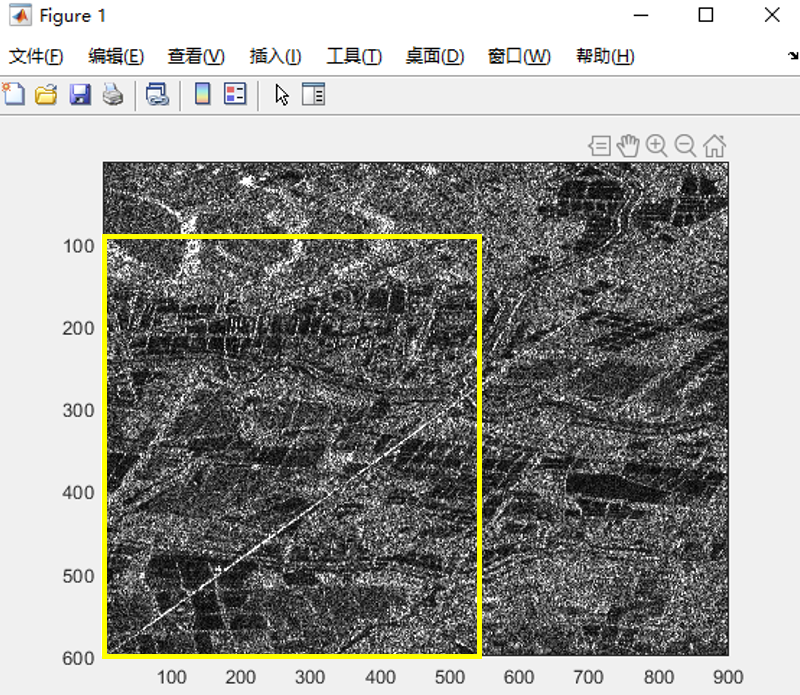800x695 pixels.
Task: Toggle the Edit Plot arrow tool
Action: click(281, 93)
